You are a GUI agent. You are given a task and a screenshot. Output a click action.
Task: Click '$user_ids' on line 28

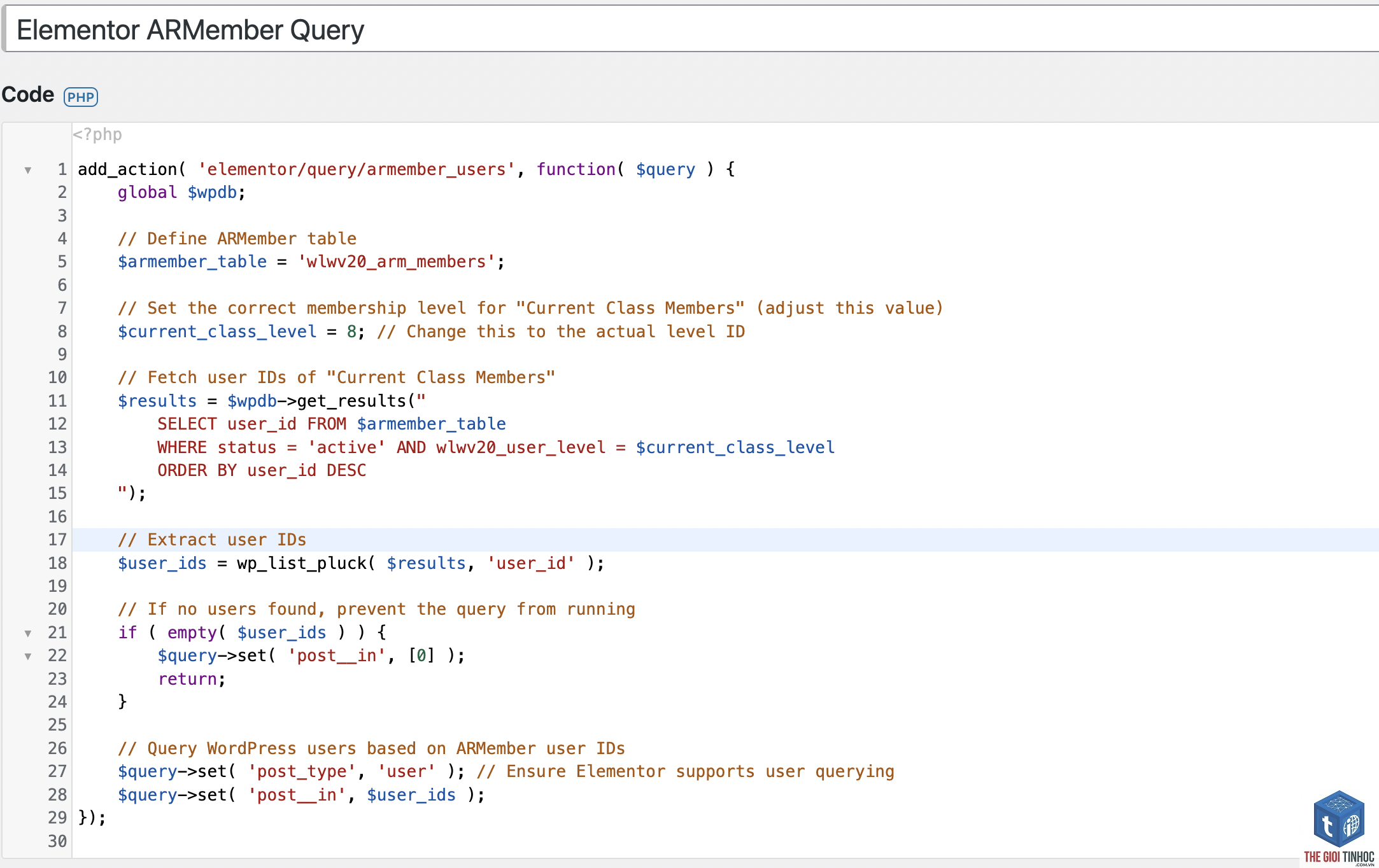coord(411,795)
